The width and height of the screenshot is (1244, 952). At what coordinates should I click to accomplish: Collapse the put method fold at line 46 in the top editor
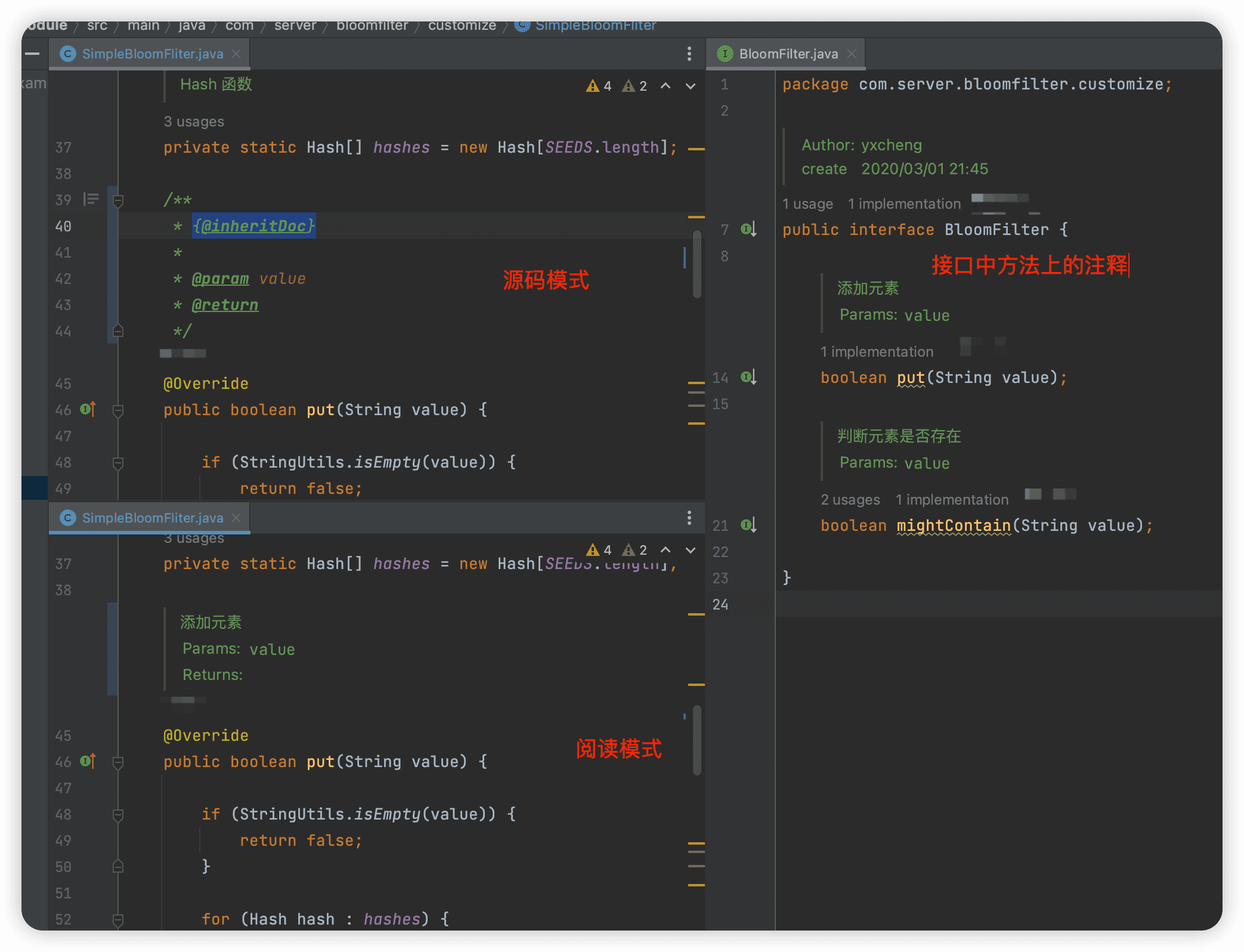coord(118,410)
